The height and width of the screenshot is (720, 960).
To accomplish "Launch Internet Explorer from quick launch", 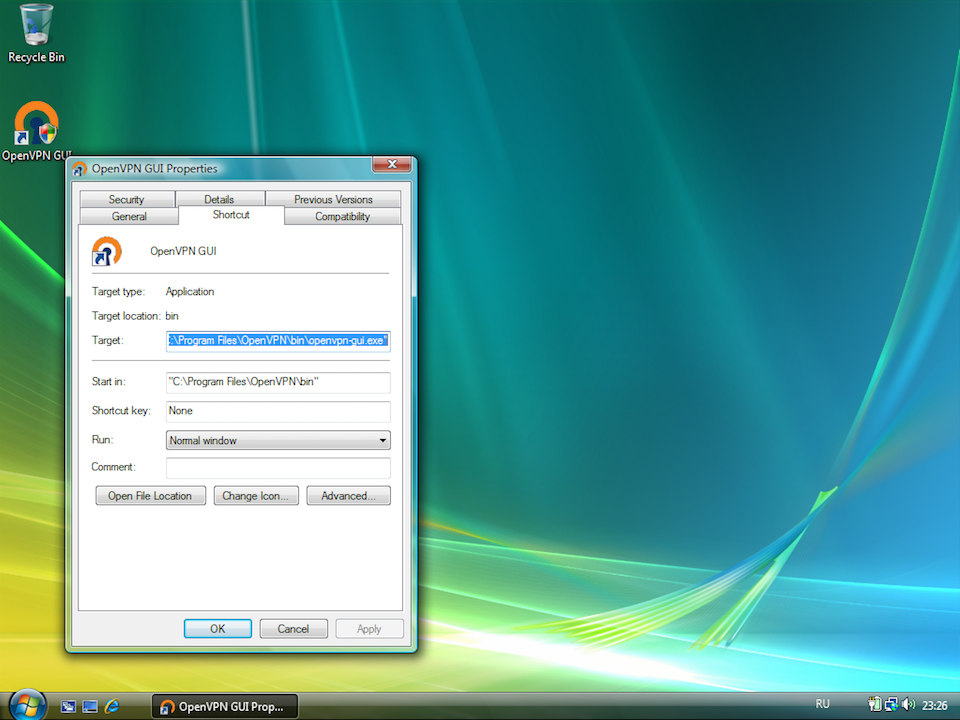I will 112,707.
